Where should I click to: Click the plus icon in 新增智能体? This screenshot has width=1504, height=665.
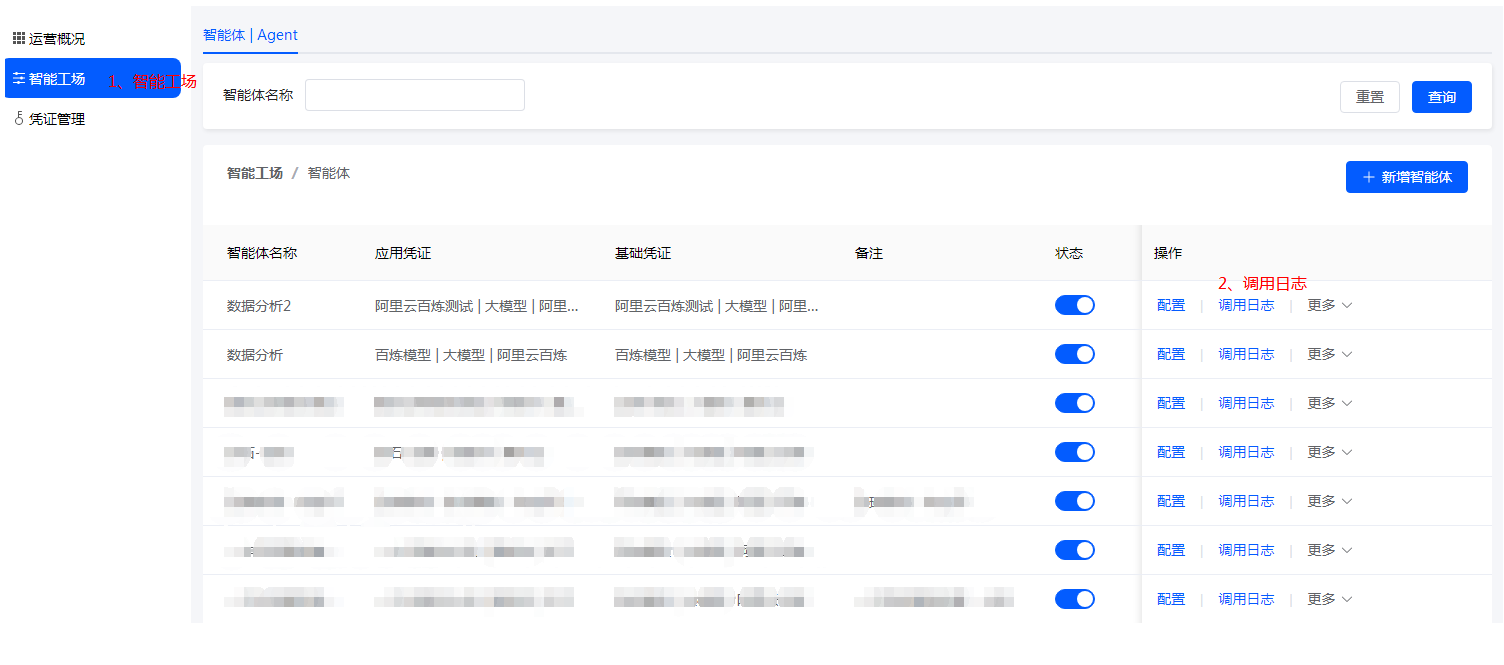[1368, 177]
